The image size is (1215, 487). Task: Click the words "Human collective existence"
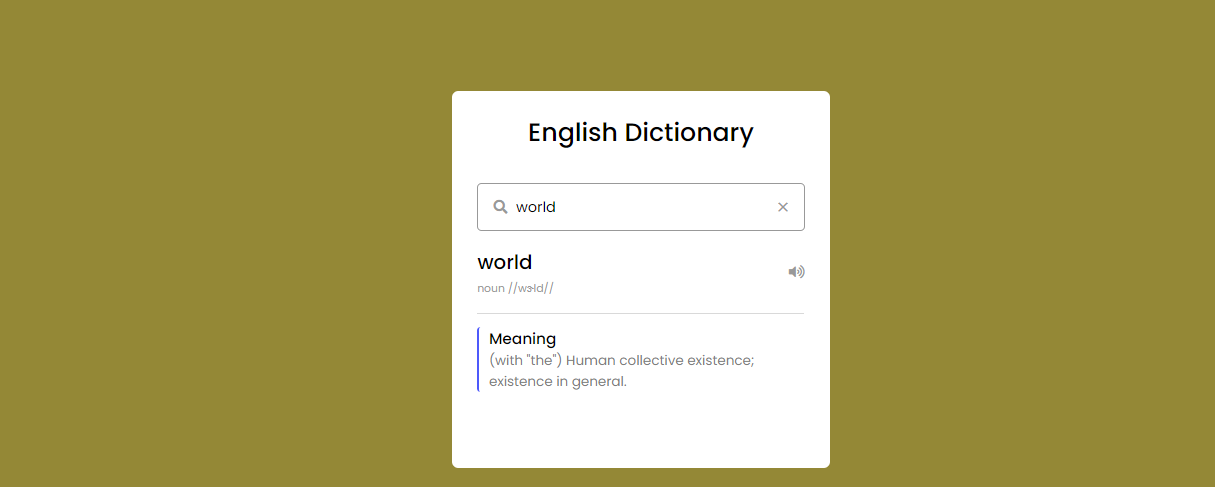[660, 360]
